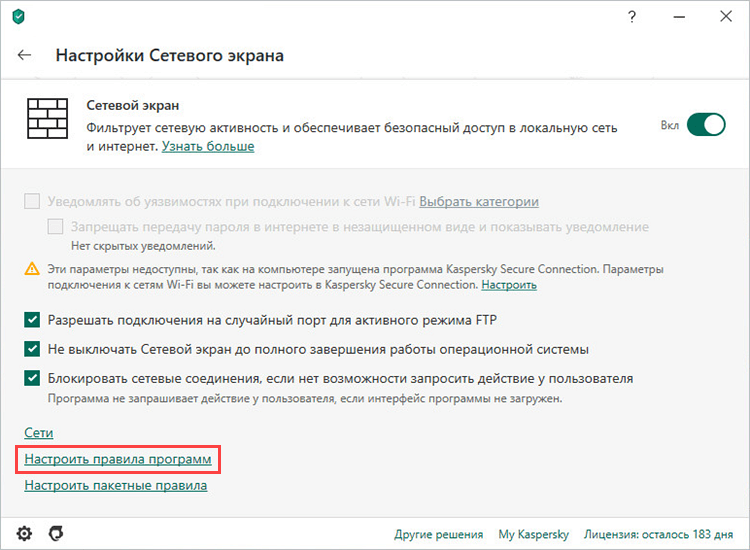Viewport: 750px width, 550px height.
Task: Click the yellow warning triangle icon
Action: [32, 269]
